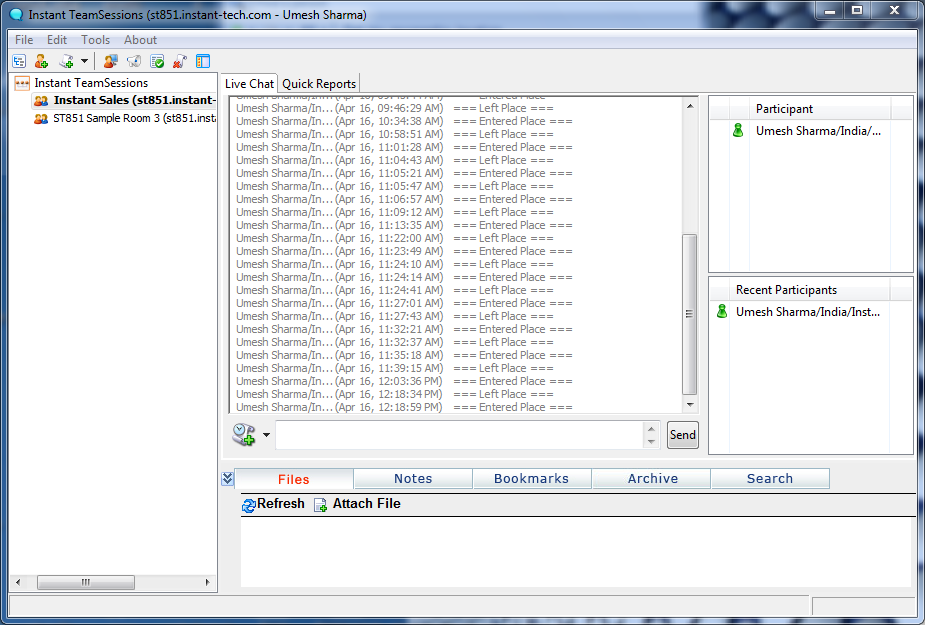This screenshot has width=925, height=625.
Task: Open the About menu
Action: pos(140,40)
